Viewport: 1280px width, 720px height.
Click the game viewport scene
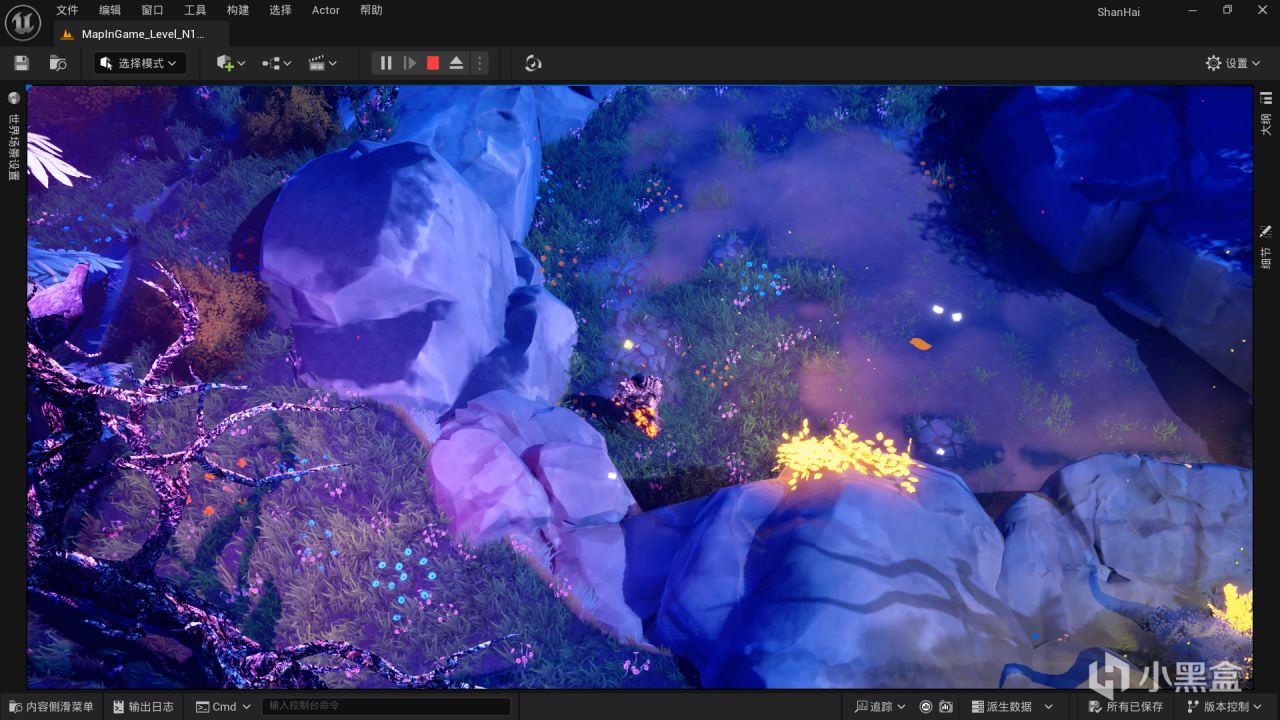tap(640, 387)
